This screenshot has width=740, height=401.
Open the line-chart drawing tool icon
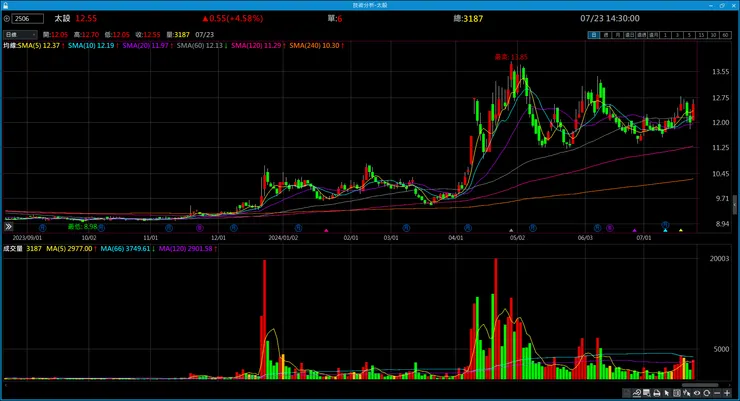tap(637, 393)
